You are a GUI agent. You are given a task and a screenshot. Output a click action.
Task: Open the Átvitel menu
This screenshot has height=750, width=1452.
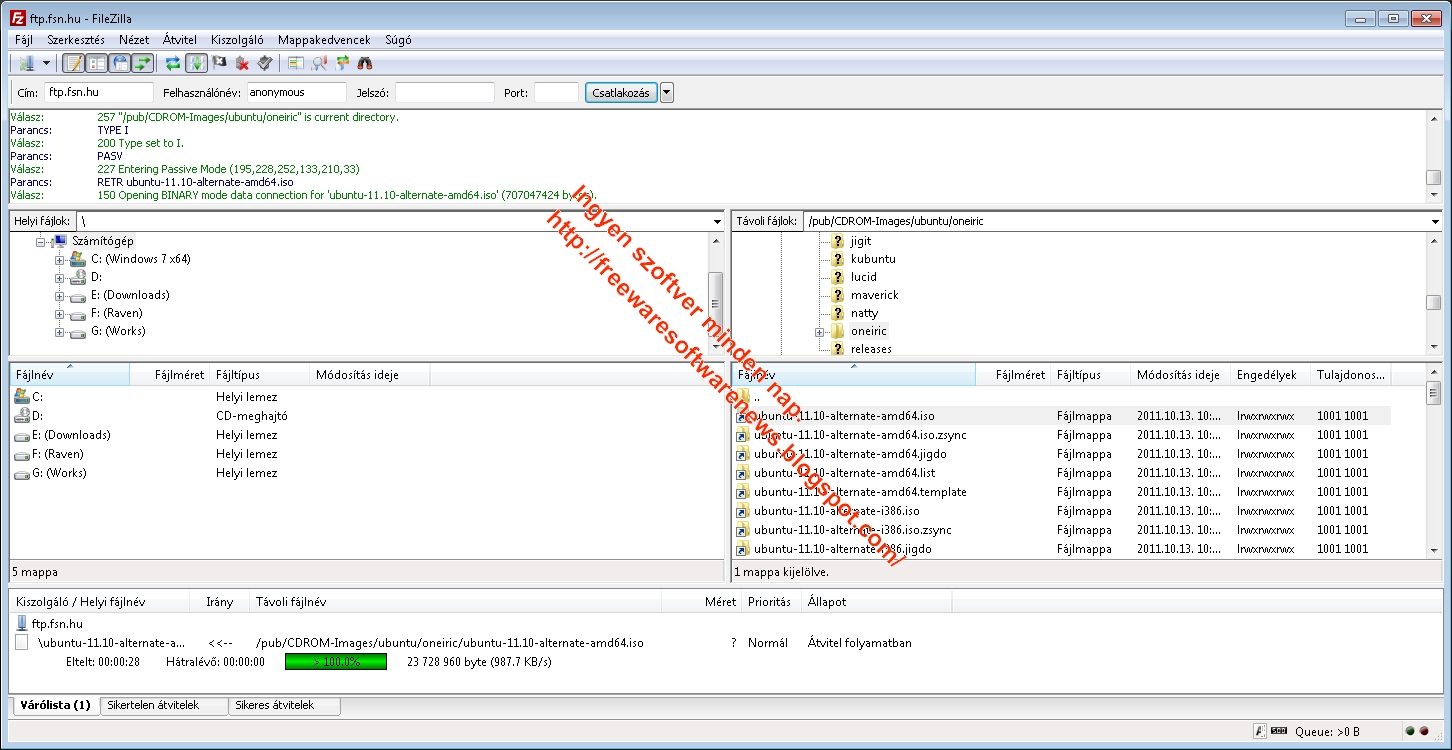pyautogui.click(x=180, y=40)
